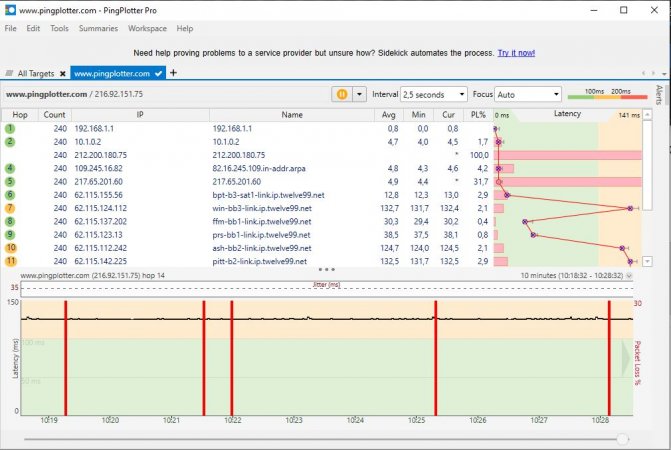Sort by the Count column header
Screen dimensions: 671x450
pyautogui.click(x=55, y=115)
